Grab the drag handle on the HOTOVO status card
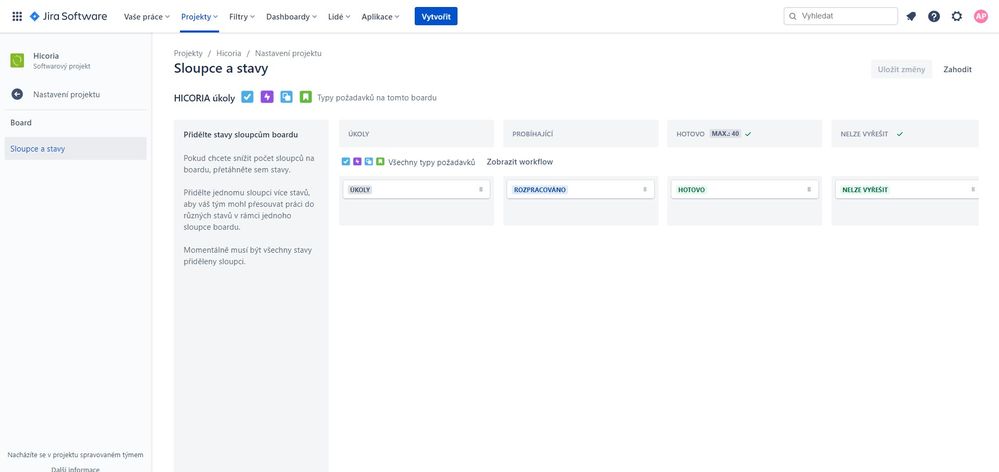999x472 pixels. coord(809,190)
